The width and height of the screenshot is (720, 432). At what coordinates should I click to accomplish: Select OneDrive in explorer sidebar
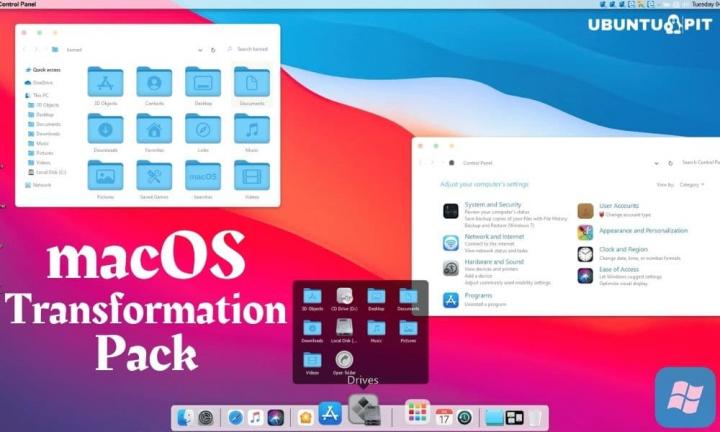click(x=39, y=83)
